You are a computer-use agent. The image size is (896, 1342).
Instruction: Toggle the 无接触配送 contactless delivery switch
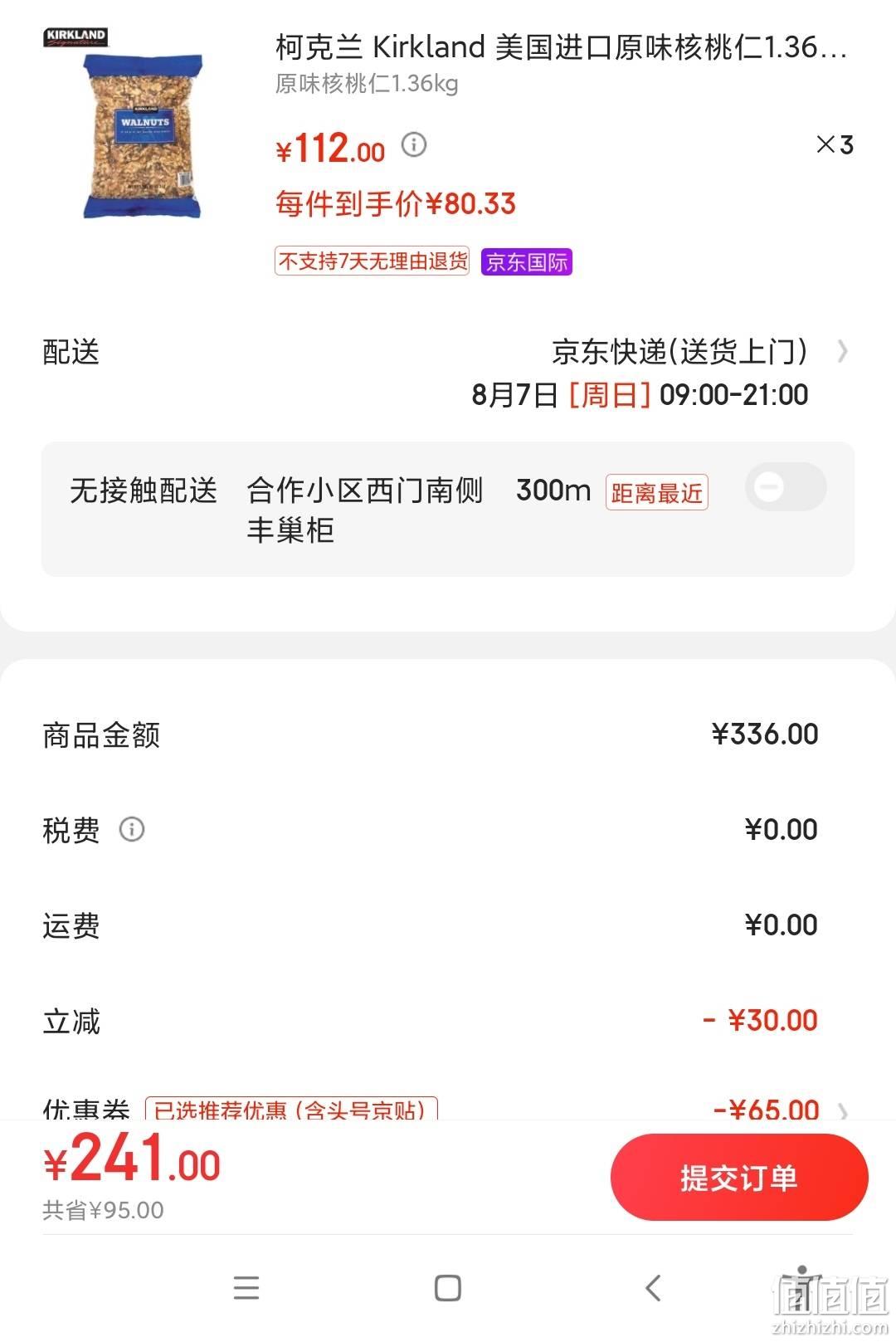click(x=786, y=486)
